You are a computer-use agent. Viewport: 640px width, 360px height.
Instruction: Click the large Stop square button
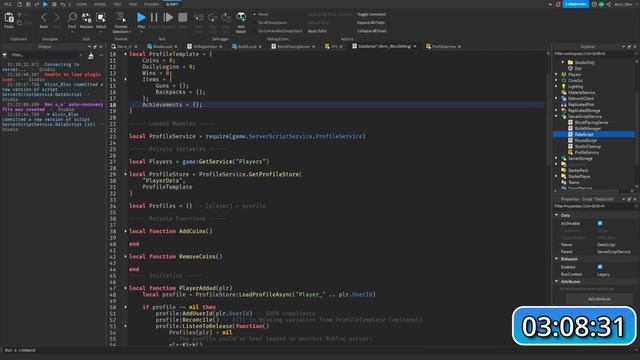[182, 17]
